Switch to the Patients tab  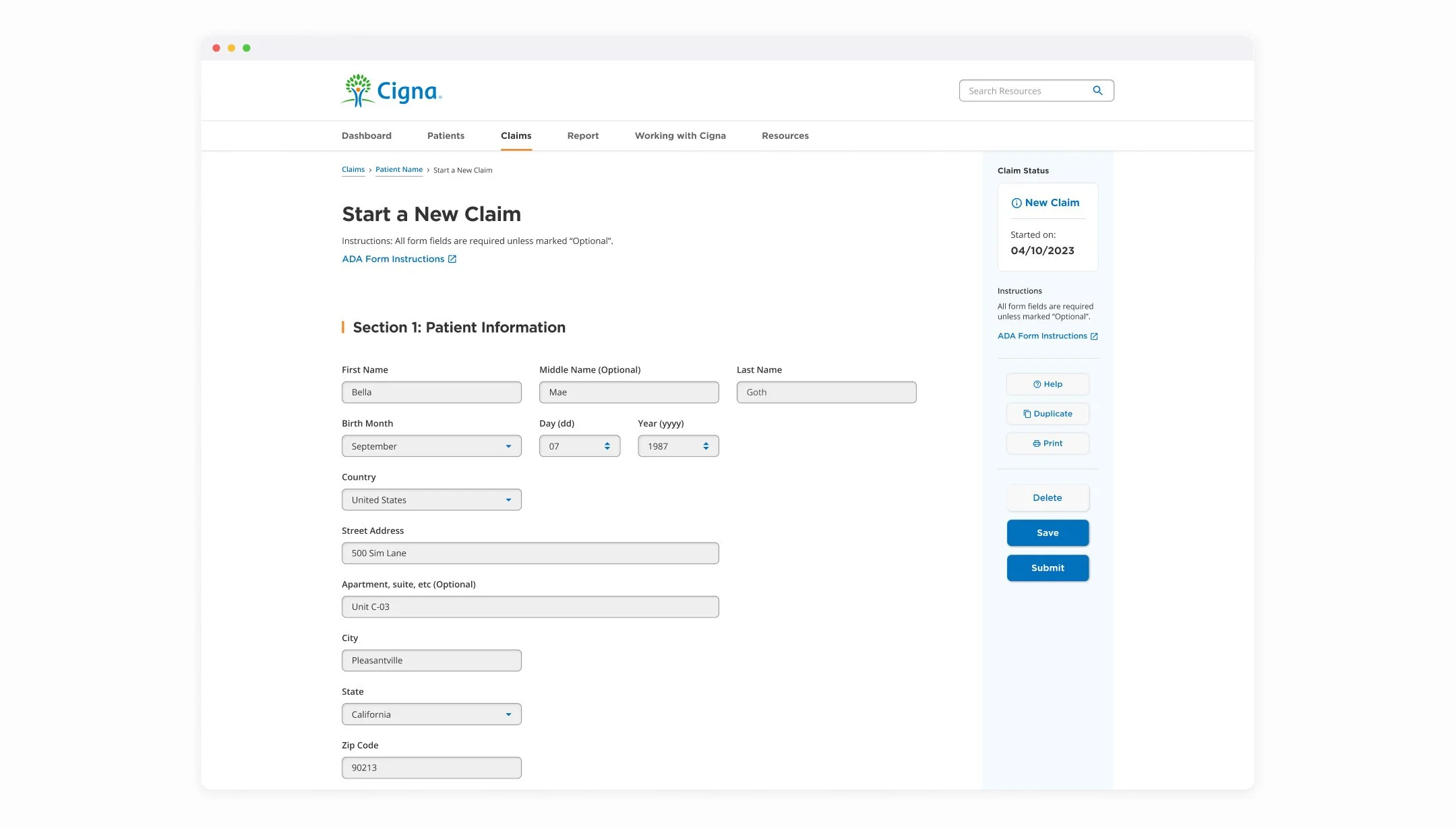[446, 135]
